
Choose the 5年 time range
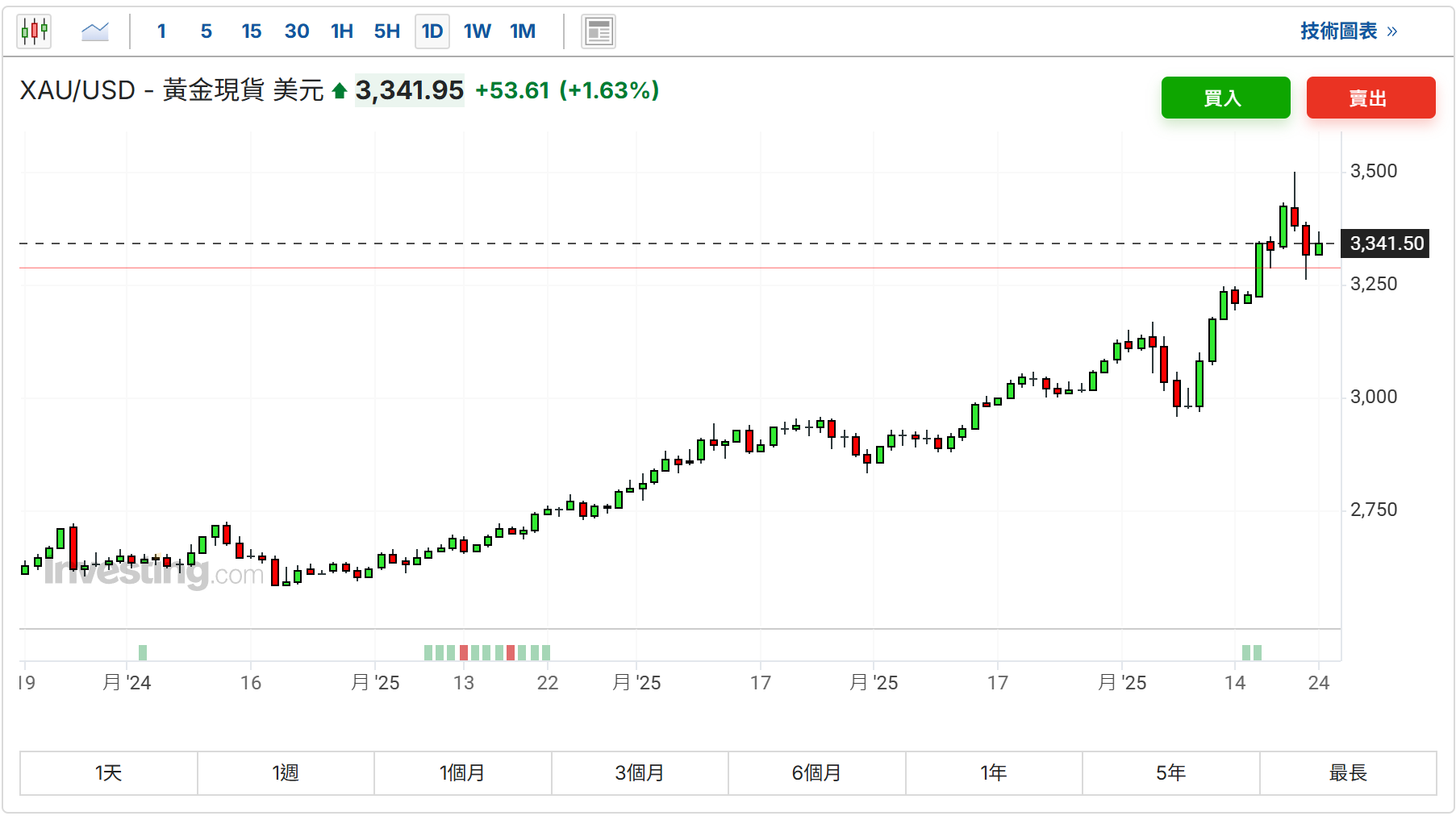click(1171, 773)
